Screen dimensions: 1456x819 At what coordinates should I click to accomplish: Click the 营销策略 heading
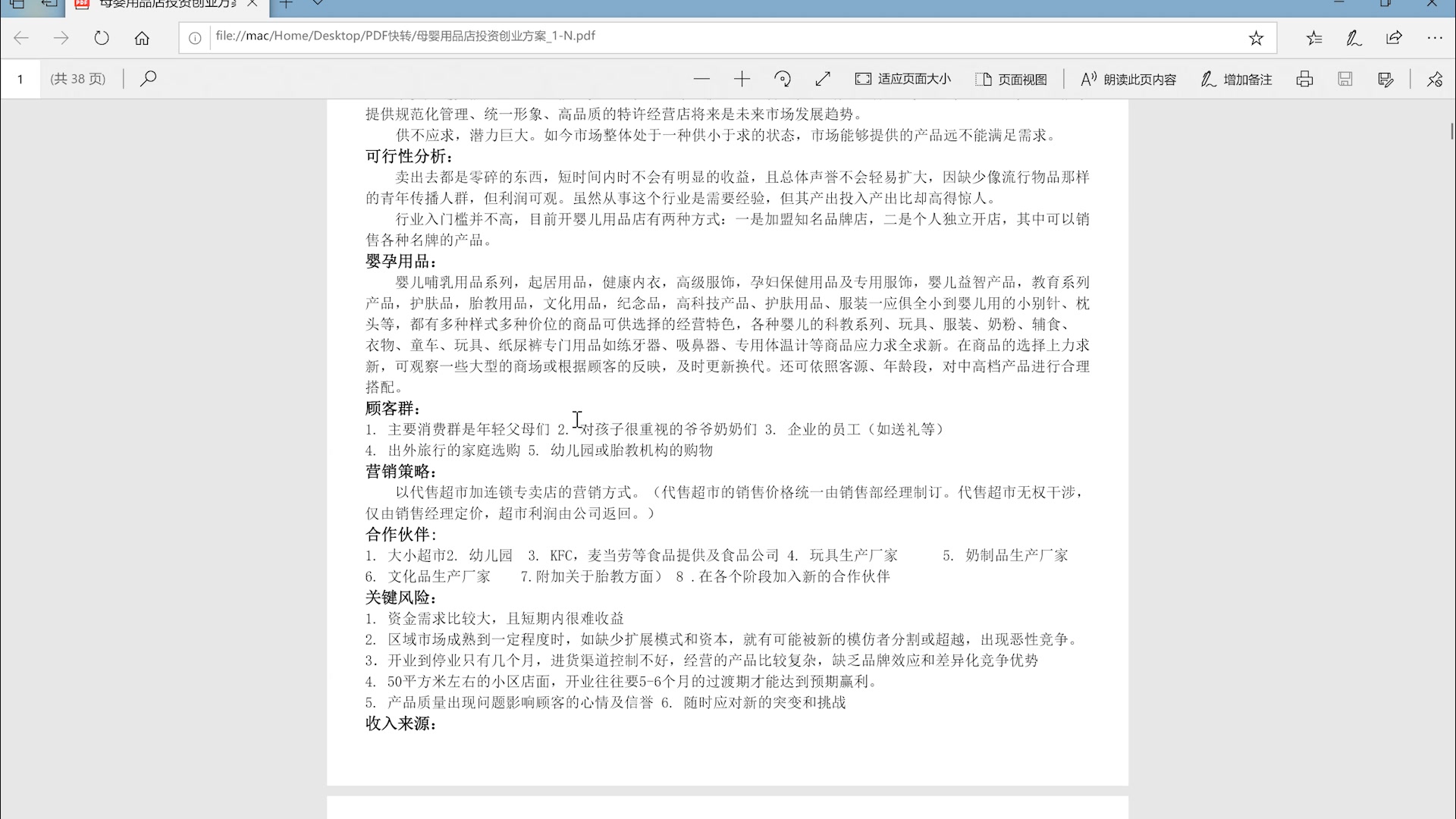[401, 472]
